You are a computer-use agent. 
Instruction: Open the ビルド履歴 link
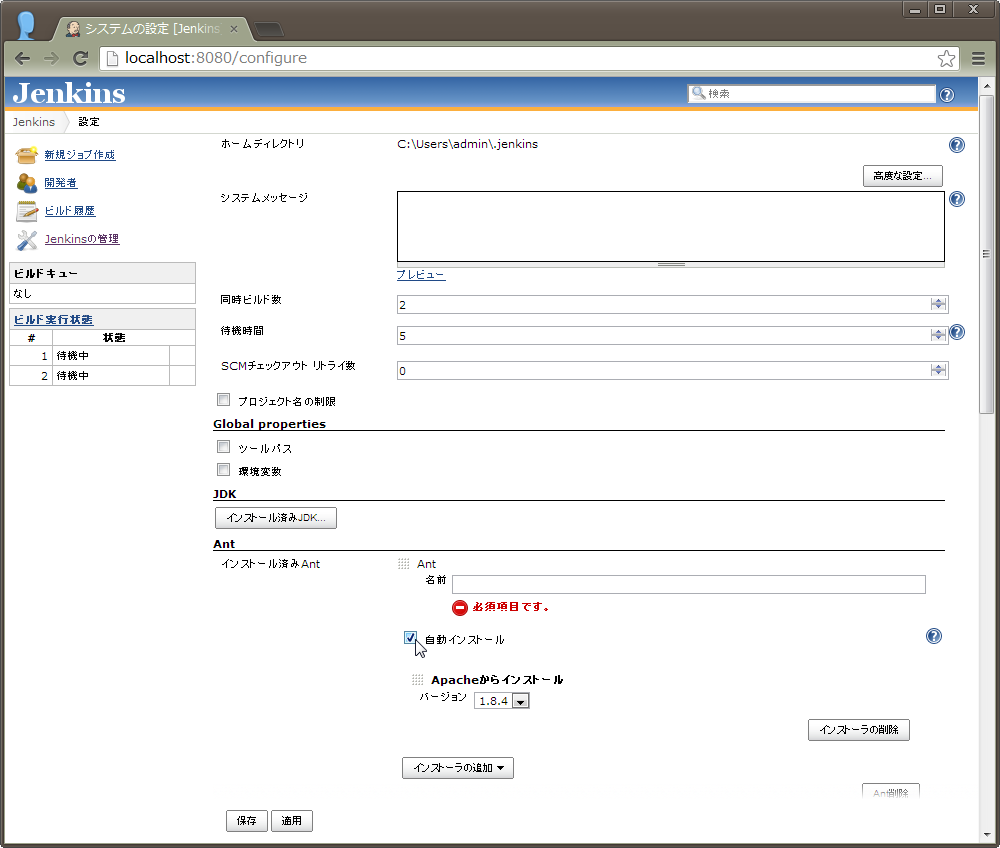pos(70,211)
